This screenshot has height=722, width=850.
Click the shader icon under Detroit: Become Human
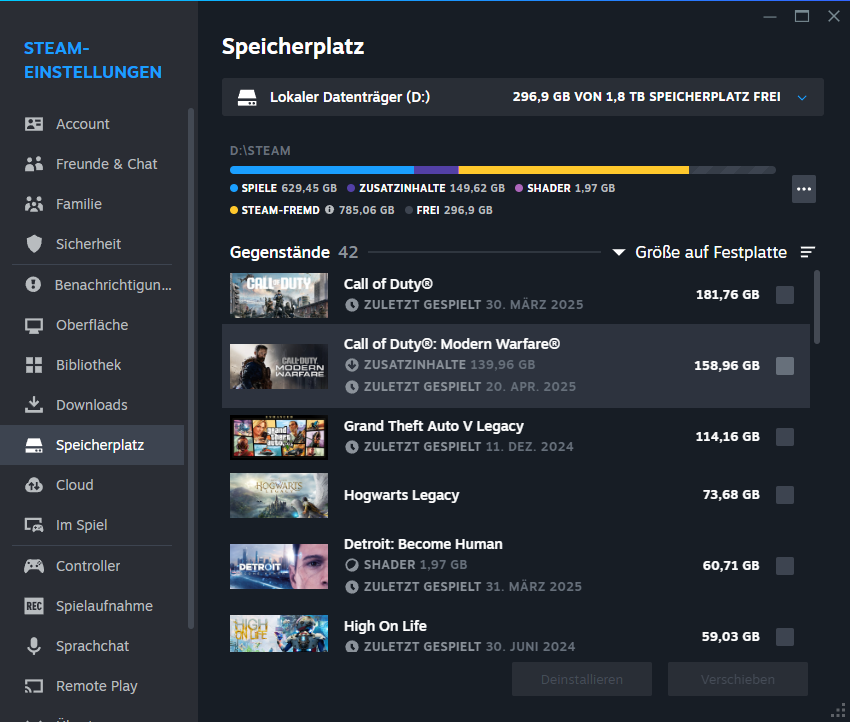coord(352,565)
